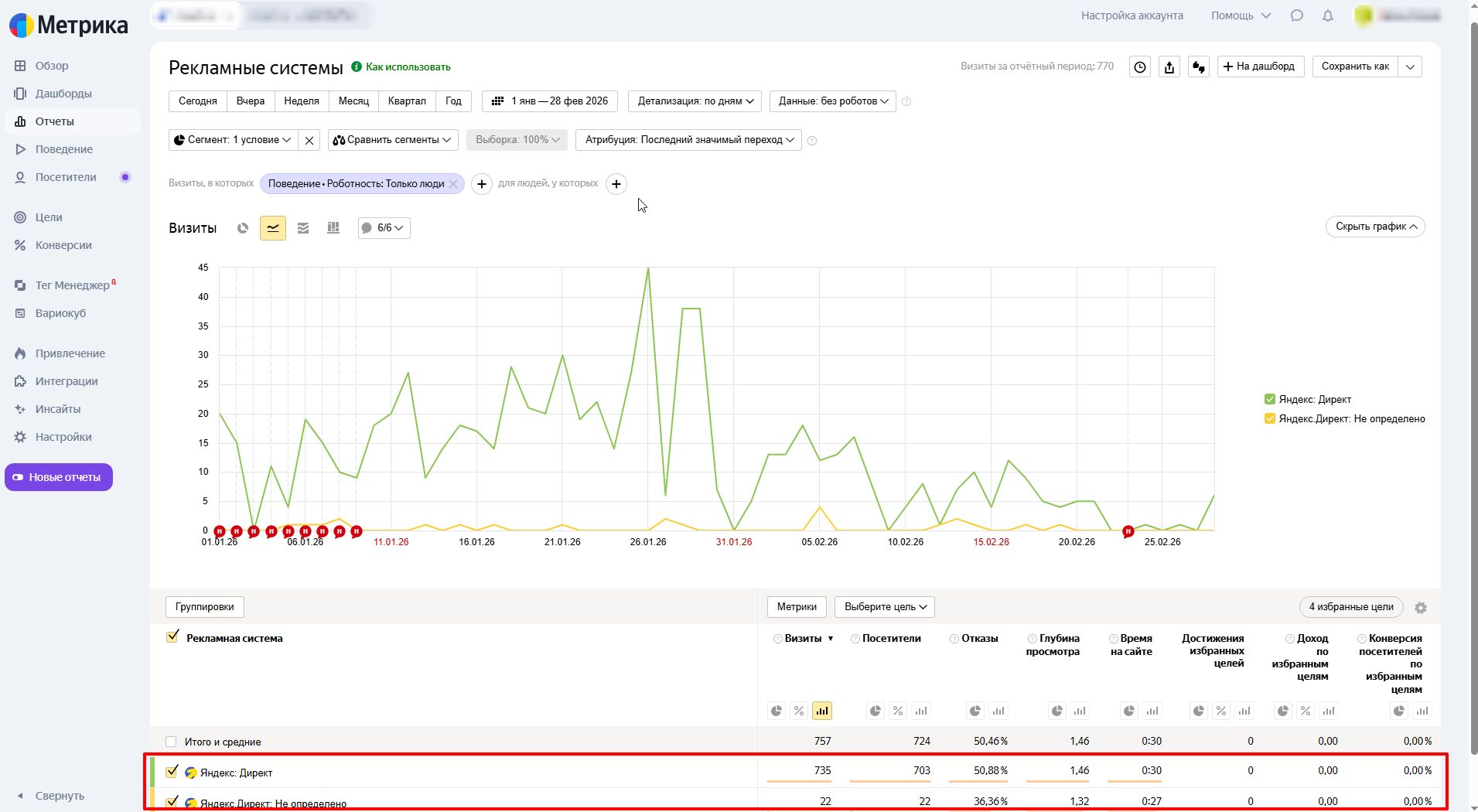The height and width of the screenshot is (812, 1478).
Task: Select the stacked area chart icon
Action: coord(303,228)
